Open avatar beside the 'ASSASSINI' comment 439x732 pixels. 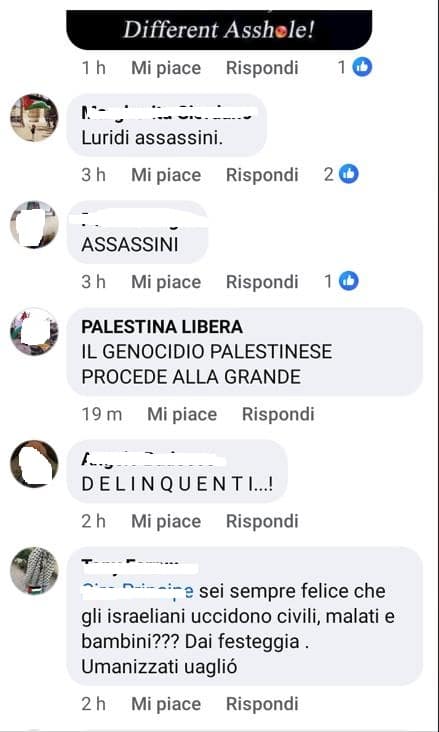[x=34, y=225]
